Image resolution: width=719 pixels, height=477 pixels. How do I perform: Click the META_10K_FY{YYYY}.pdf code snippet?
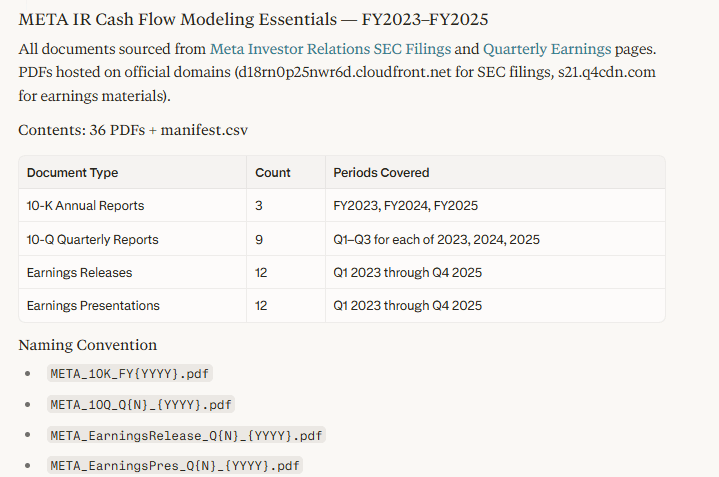coord(130,373)
